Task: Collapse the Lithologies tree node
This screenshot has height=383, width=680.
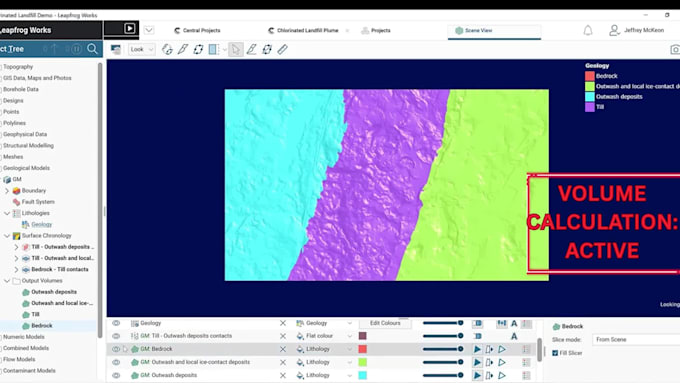Action: tap(7, 213)
